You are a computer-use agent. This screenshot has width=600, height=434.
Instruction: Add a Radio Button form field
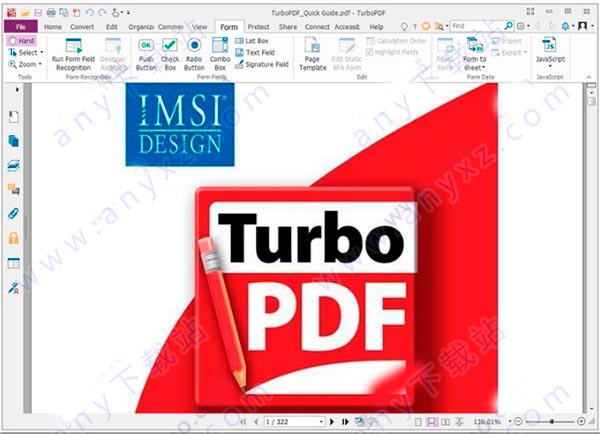194,54
